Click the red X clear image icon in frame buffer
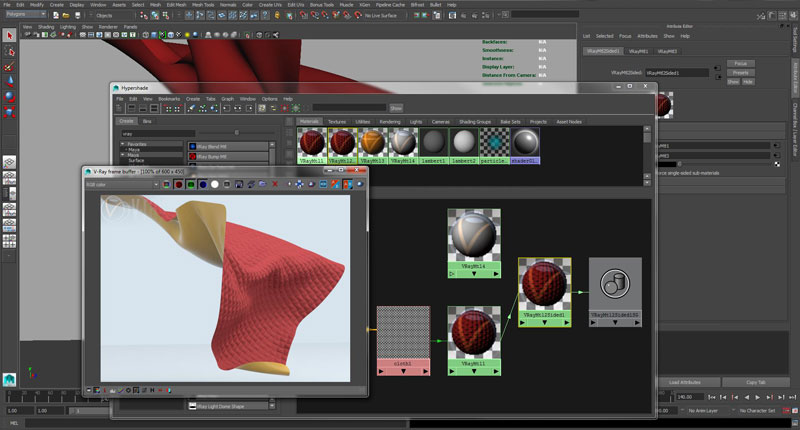The height and width of the screenshot is (430, 800). [275, 184]
